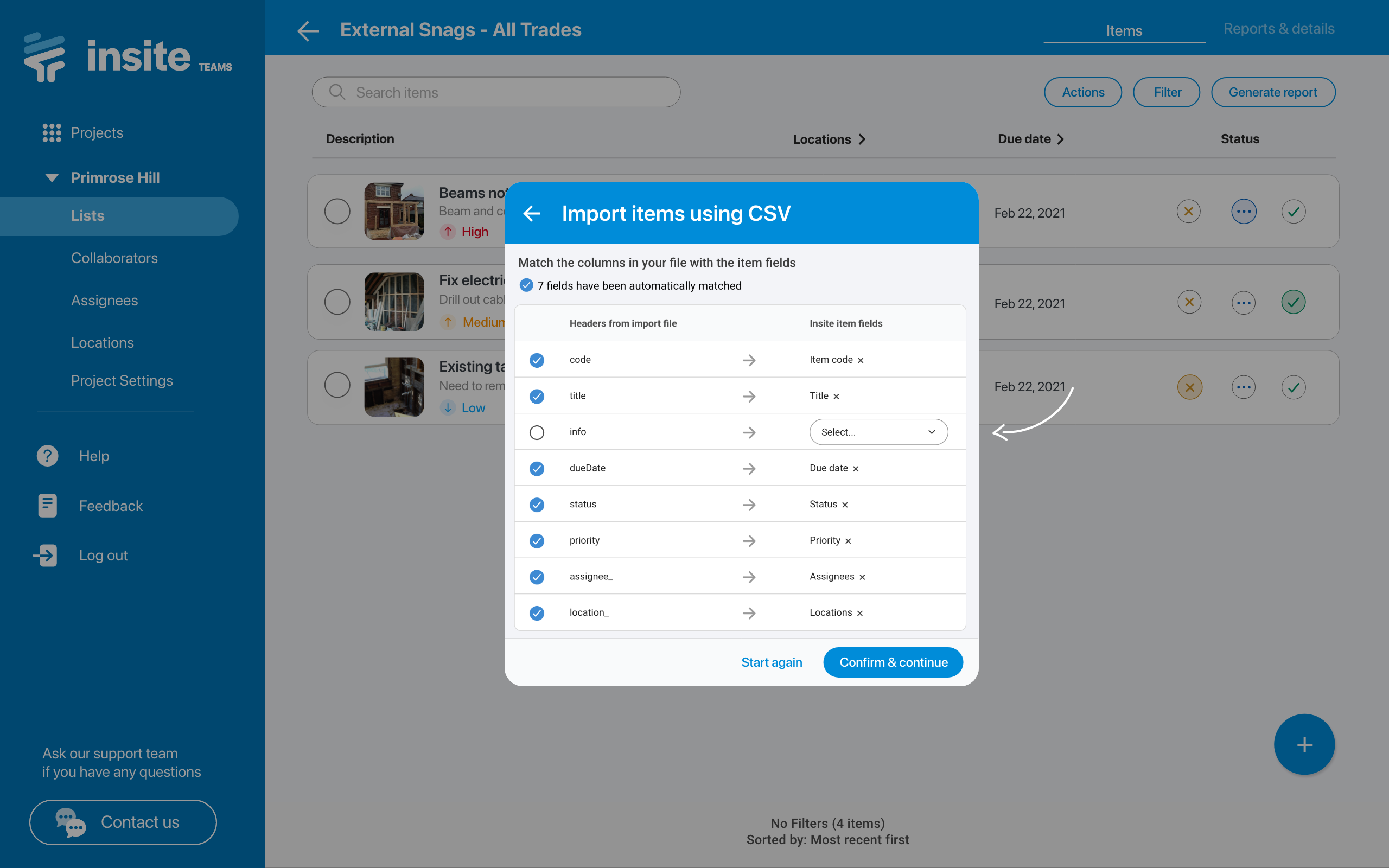This screenshot has width=1389, height=868.
Task: Click the Help question mark icon
Action: click(x=48, y=456)
